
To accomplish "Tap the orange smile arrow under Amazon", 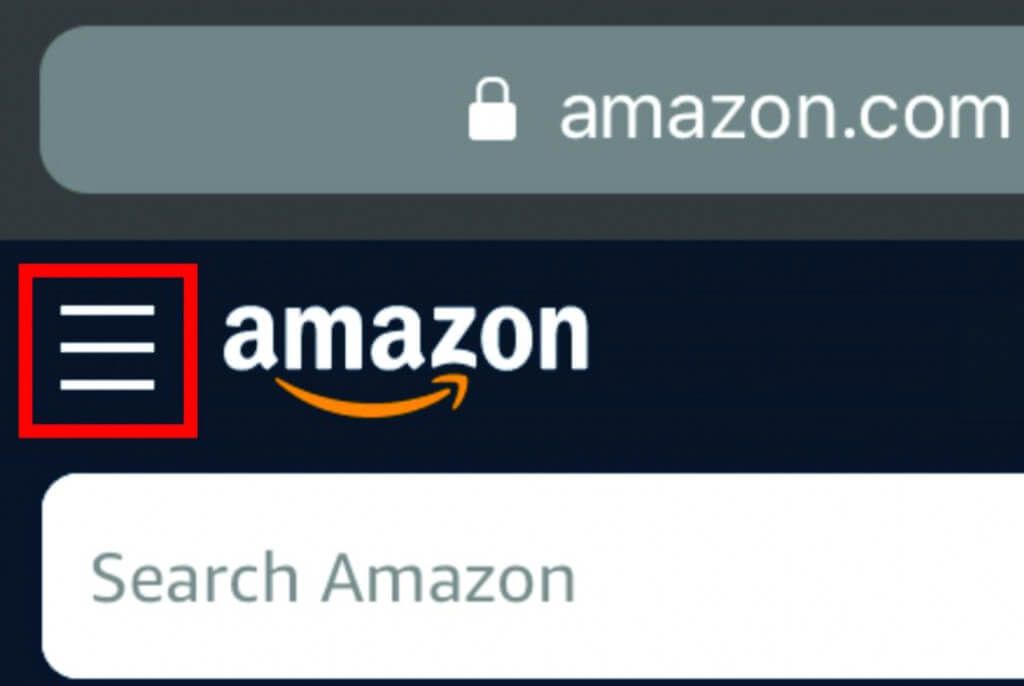I will coord(372,397).
